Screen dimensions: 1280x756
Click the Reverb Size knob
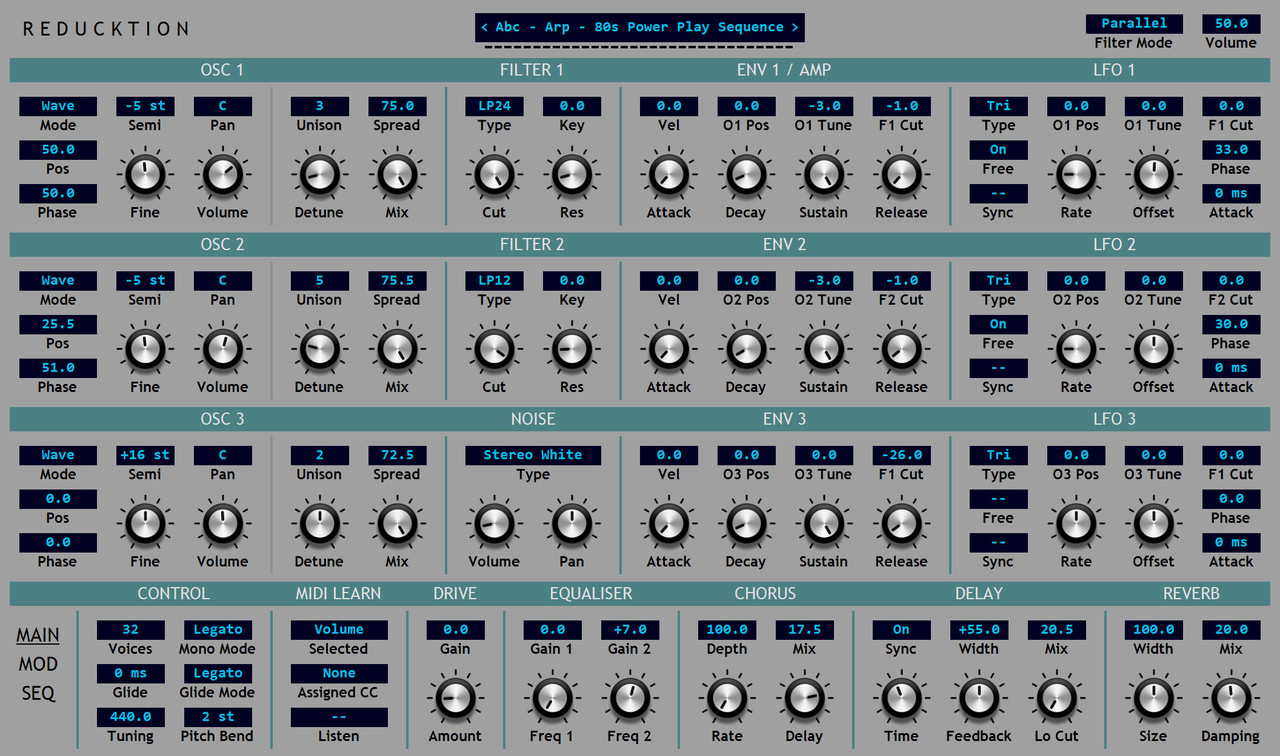[x=1153, y=698]
